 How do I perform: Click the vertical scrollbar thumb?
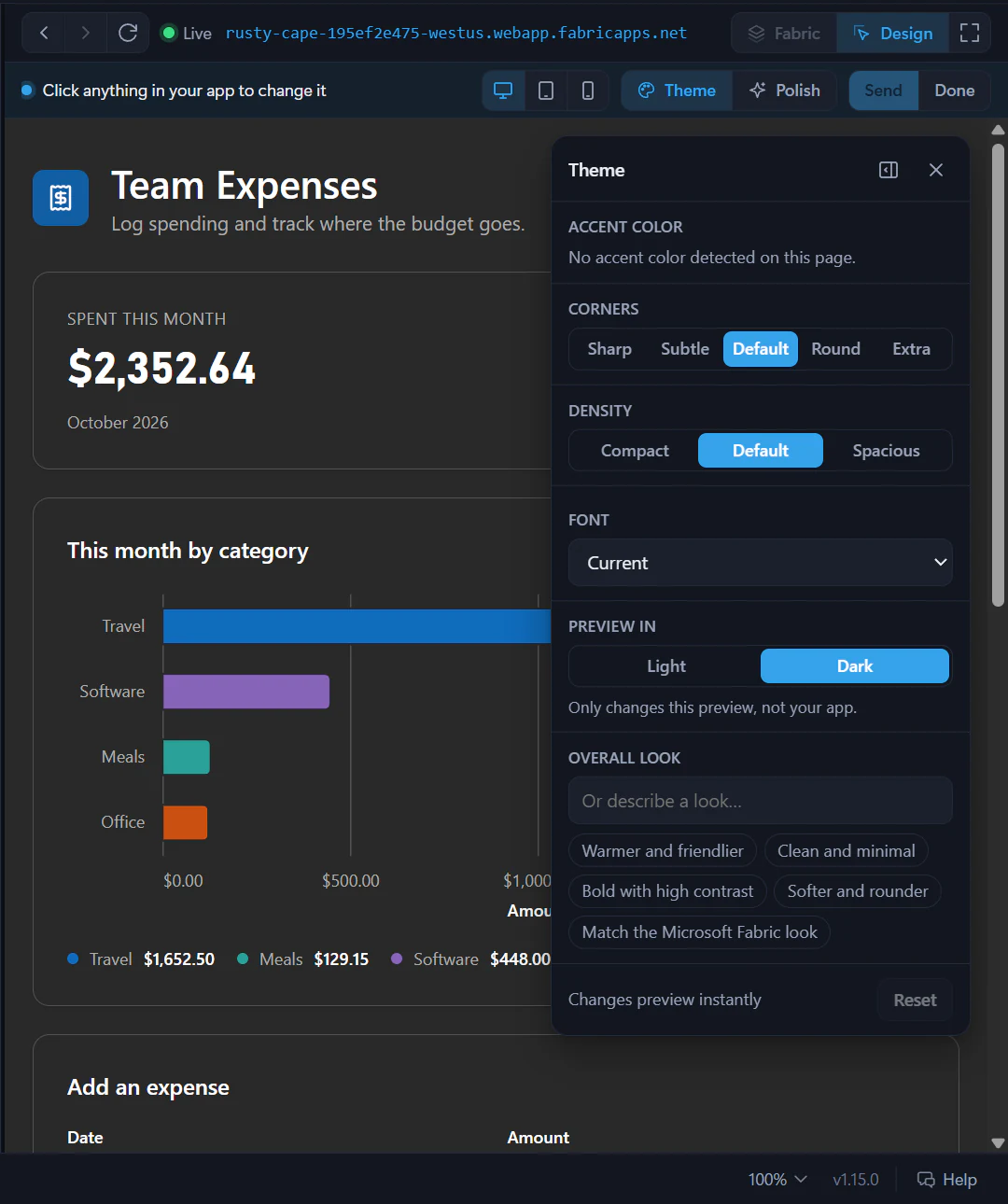coord(998,375)
